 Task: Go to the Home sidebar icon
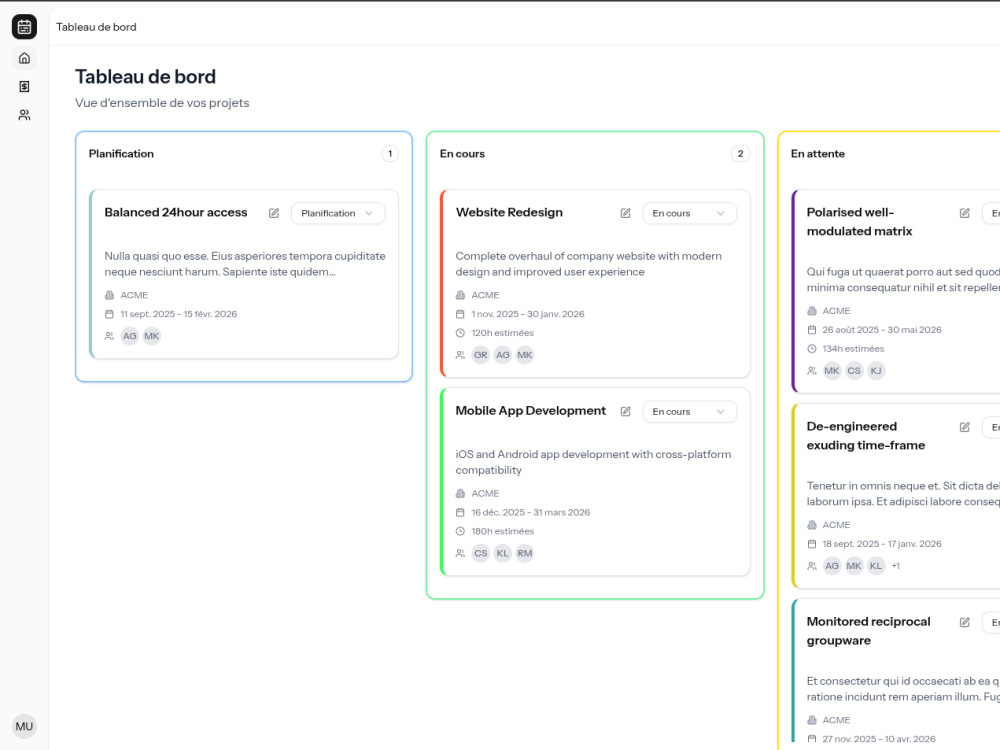coord(24,58)
